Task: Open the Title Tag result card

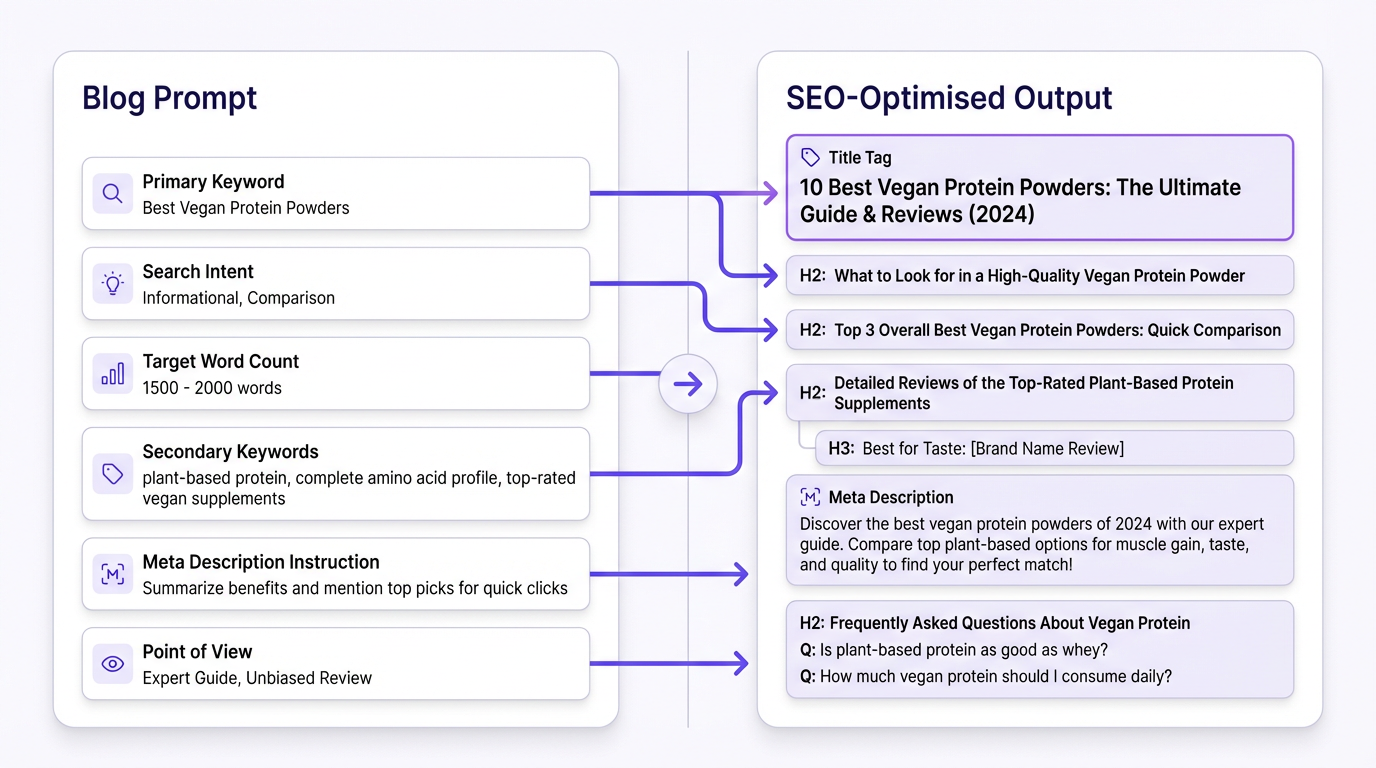Action: 1040,187
